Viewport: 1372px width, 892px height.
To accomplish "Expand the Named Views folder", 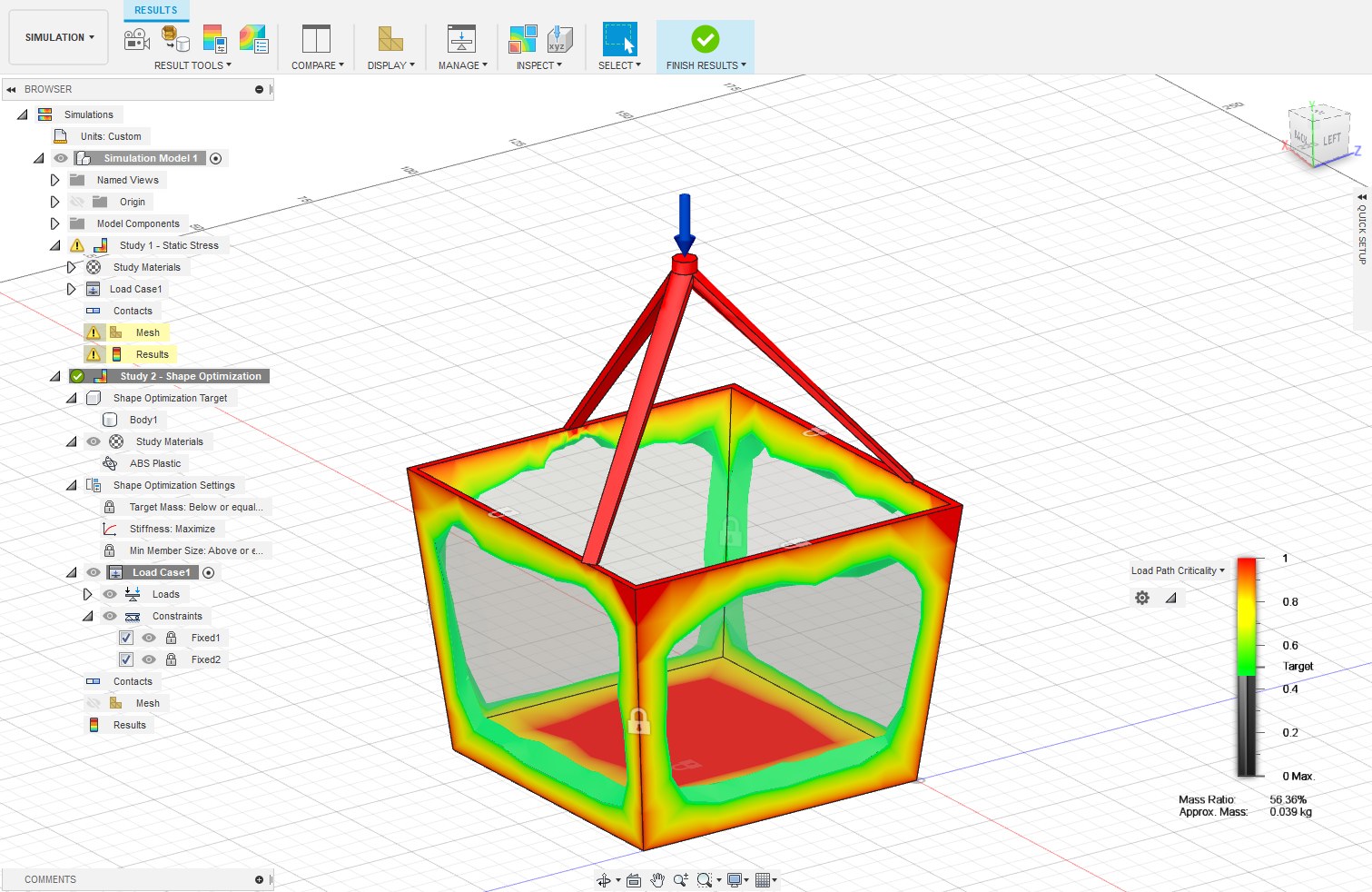I will pos(55,180).
